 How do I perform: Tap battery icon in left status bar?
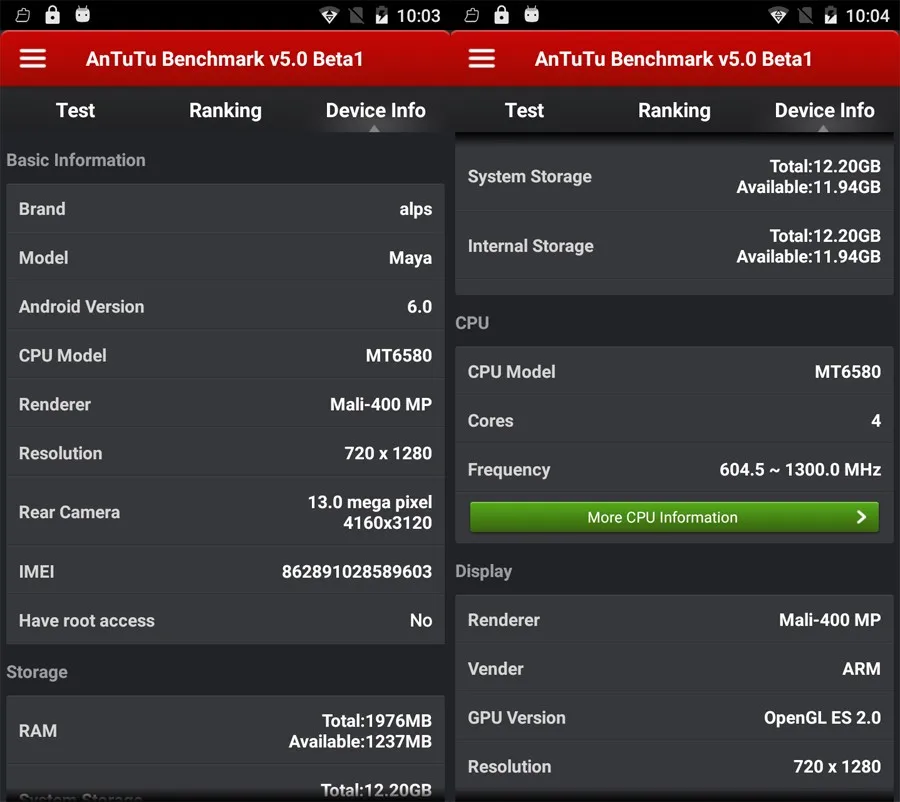pyautogui.click(x=382, y=16)
